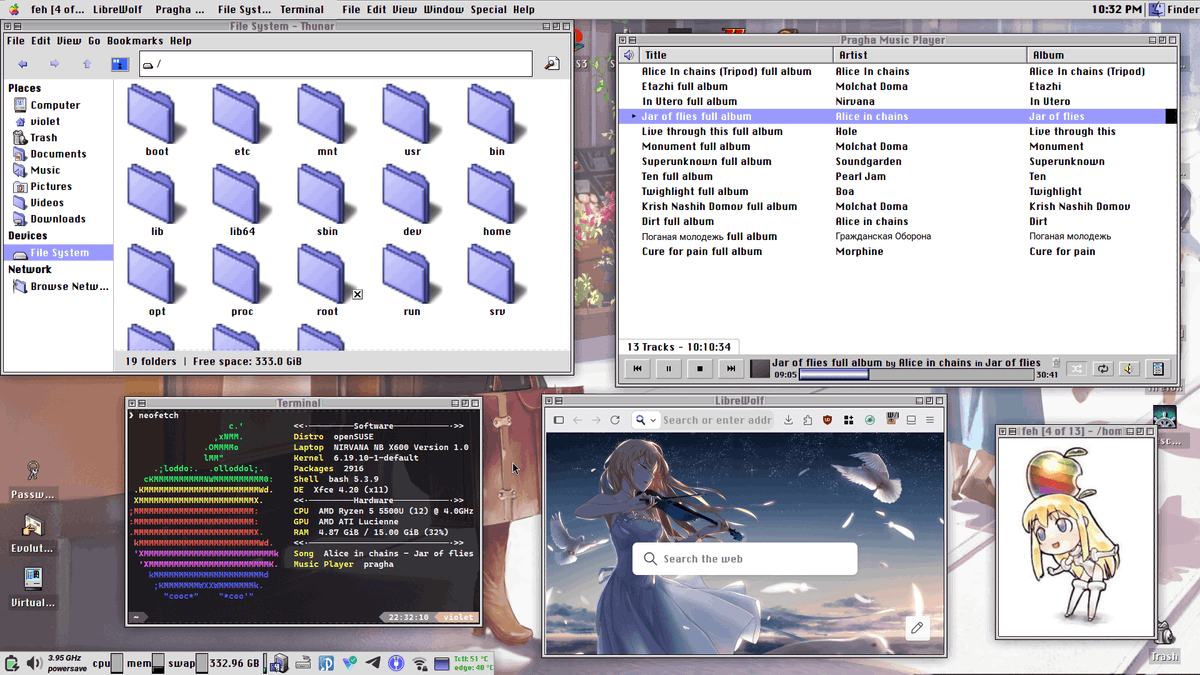The height and width of the screenshot is (675, 1200).
Task: Click the pencil customize icon in LibreWolf
Action: tap(916, 628)
